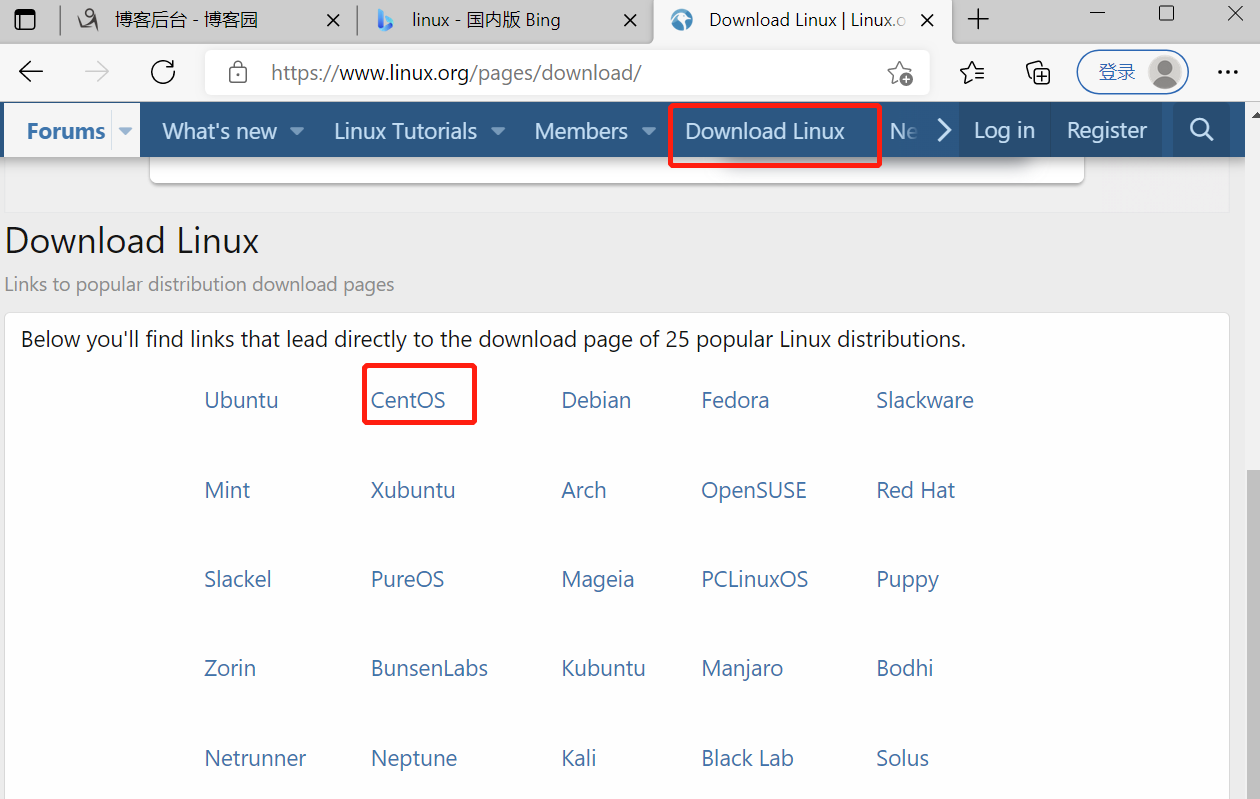Toggle the vertical tabs icon
The width and height of the screenshot is (1260, 799).
(x=25, y=19)
